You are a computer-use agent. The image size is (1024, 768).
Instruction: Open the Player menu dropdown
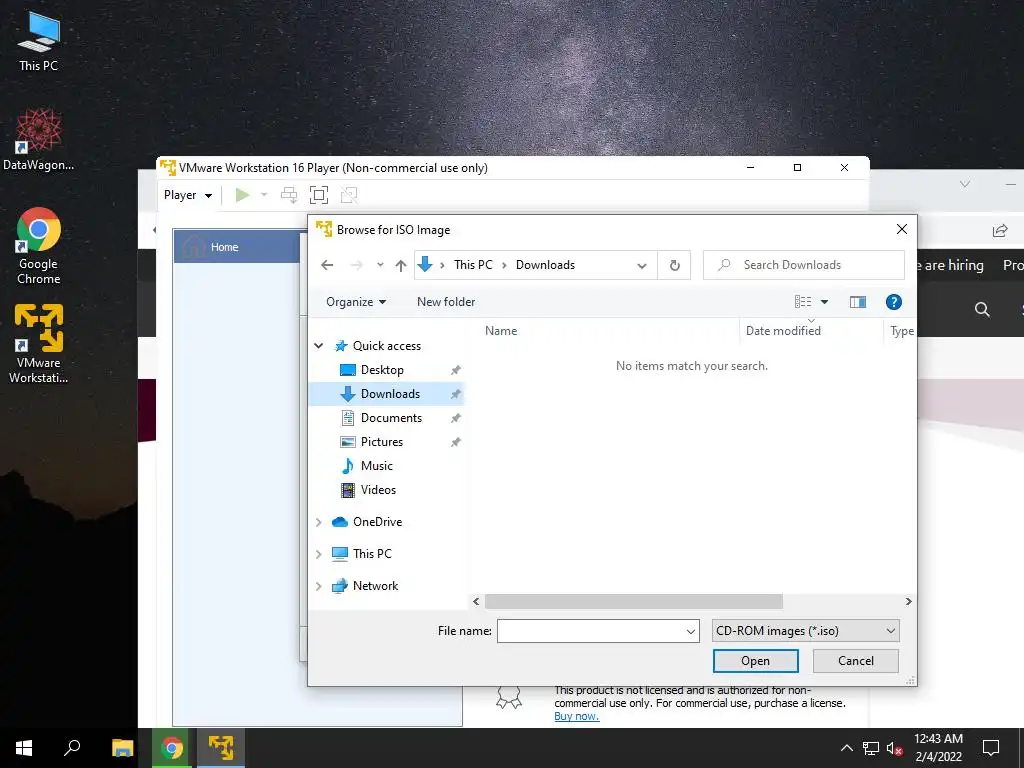(x=188, y=195)
